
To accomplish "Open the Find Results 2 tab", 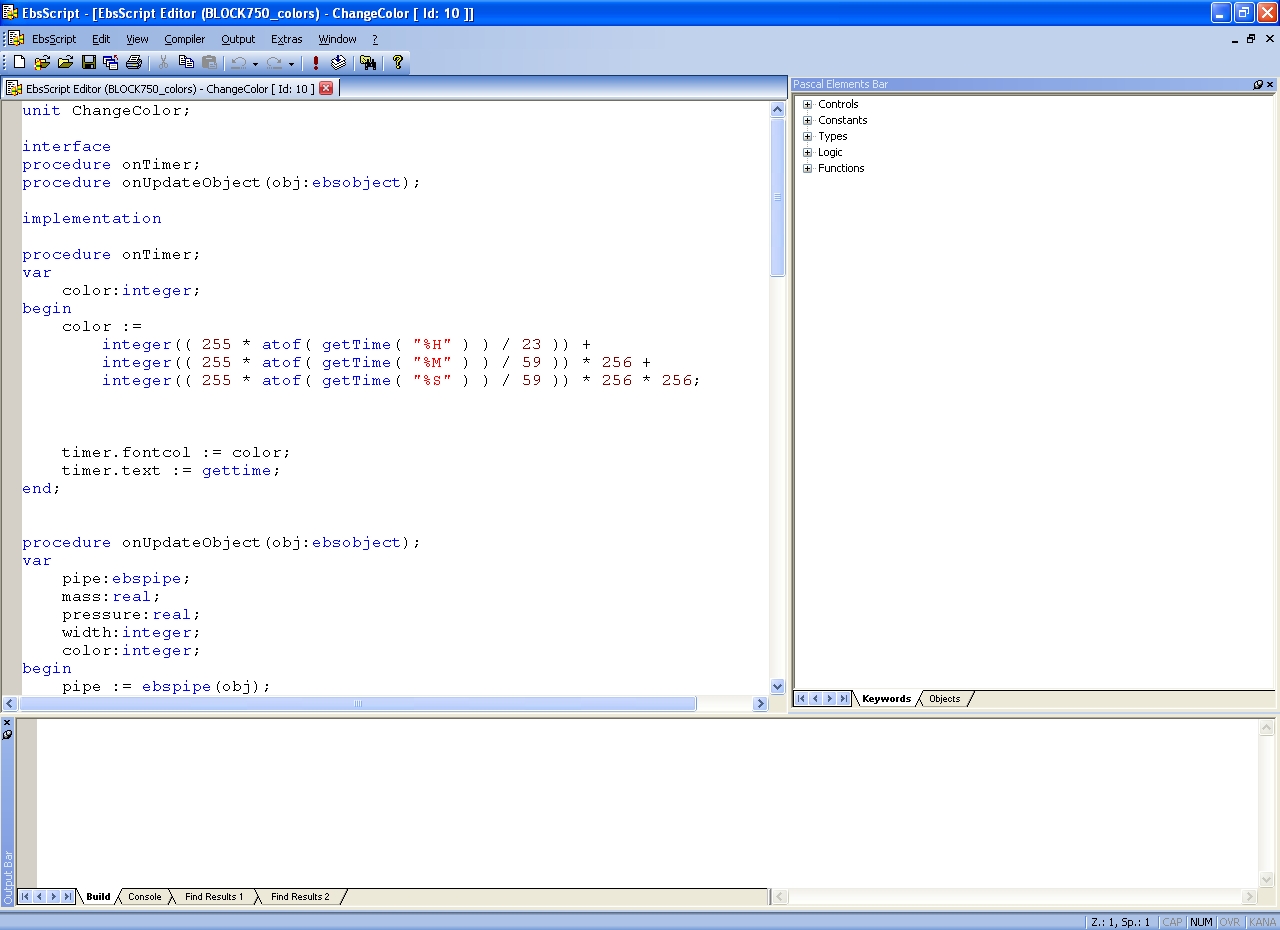I will point(300,897).
